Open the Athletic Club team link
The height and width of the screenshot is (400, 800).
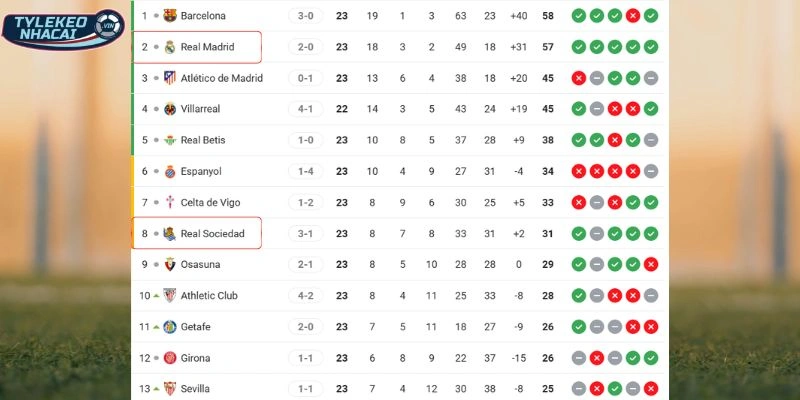[x=209, y=296]
